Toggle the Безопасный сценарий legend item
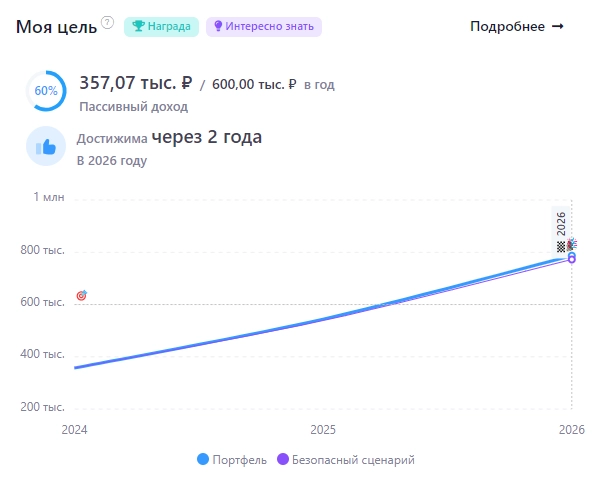This screenshot has width=606, height=492. point(346,460)
